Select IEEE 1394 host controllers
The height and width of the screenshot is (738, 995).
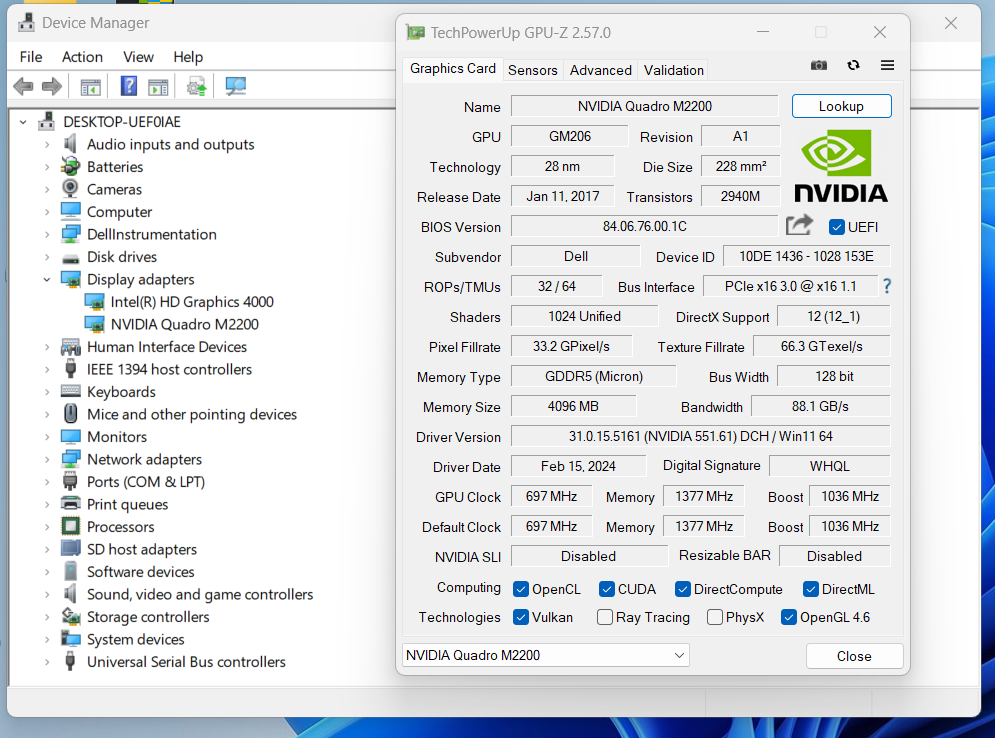[x=169, y=369]
